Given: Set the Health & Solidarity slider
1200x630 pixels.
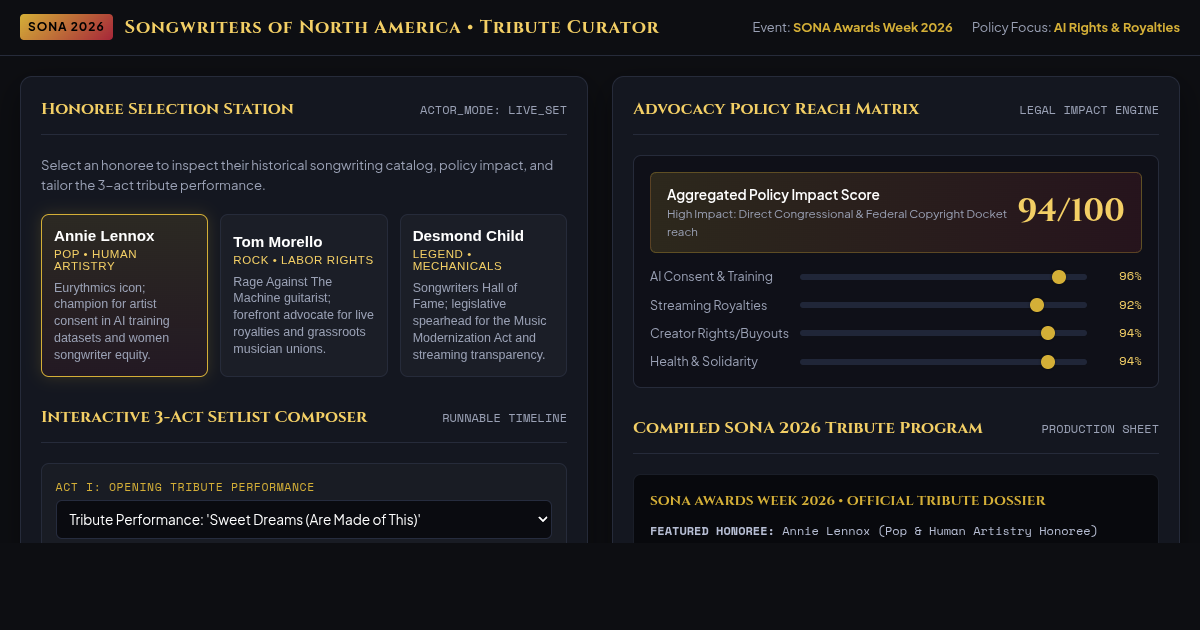Looking at the screenshot, I should [943, 361].
